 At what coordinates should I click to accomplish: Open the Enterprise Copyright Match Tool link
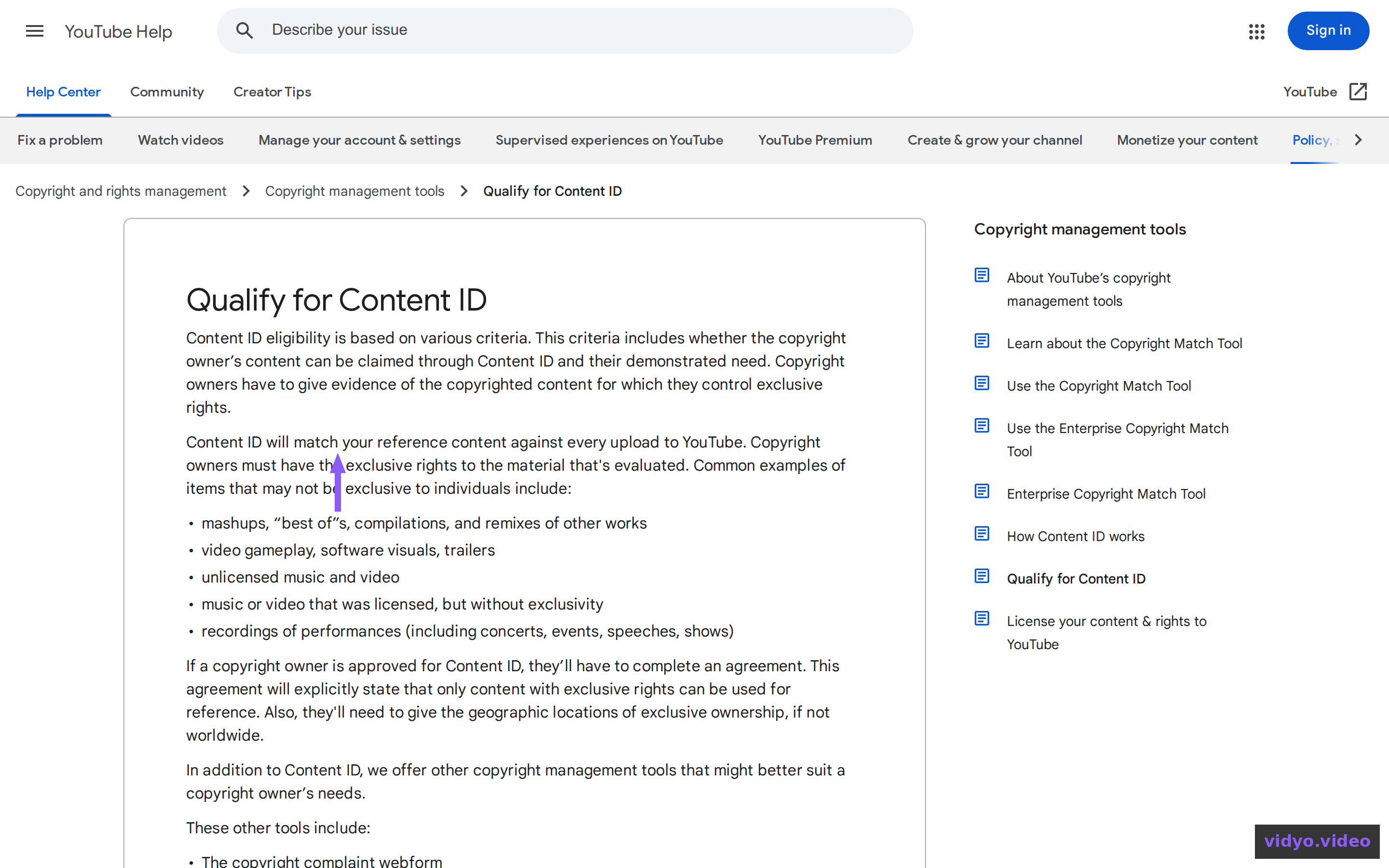click(x=1106, y=494)
